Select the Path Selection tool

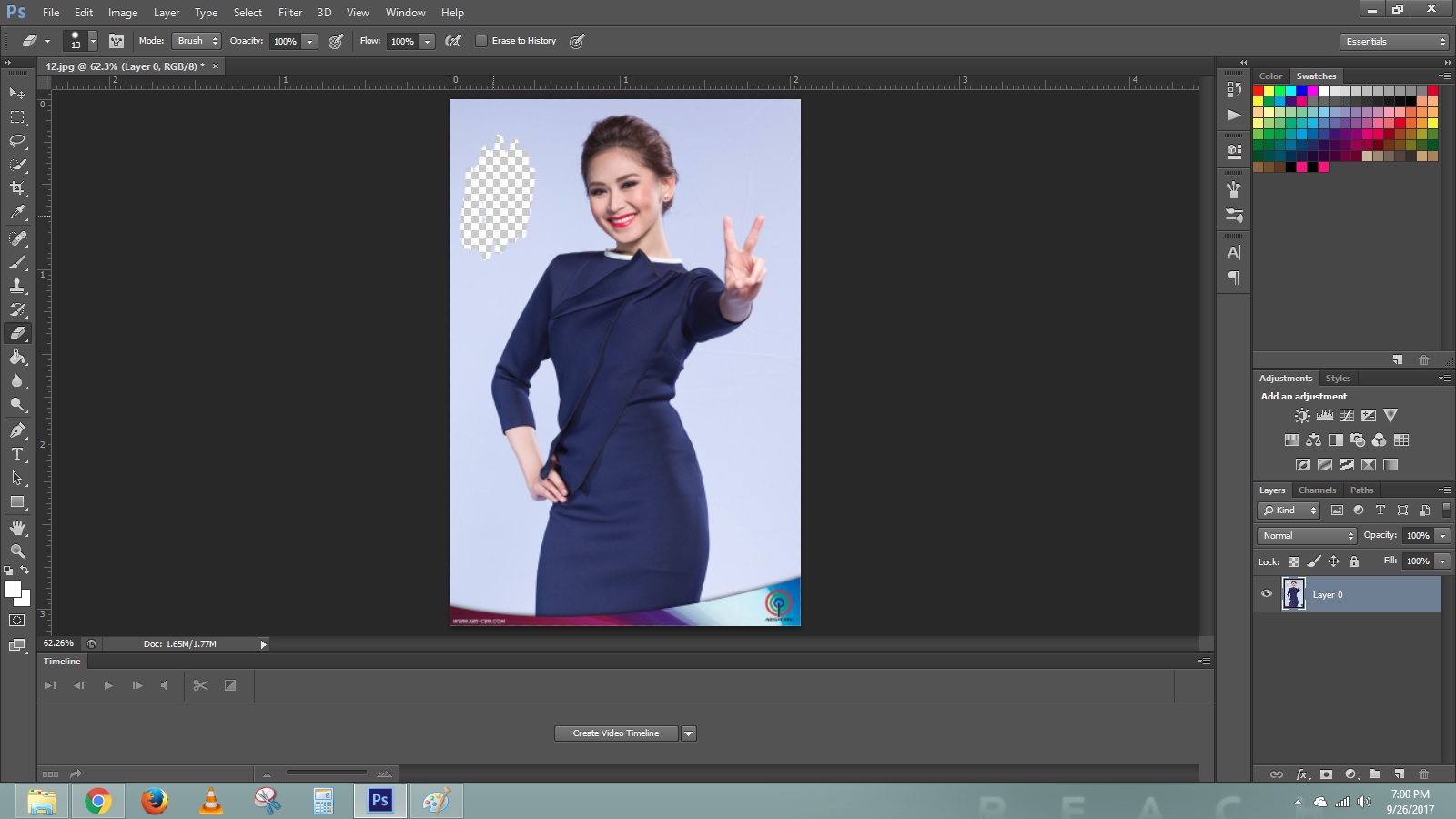[x=17, y=478]
